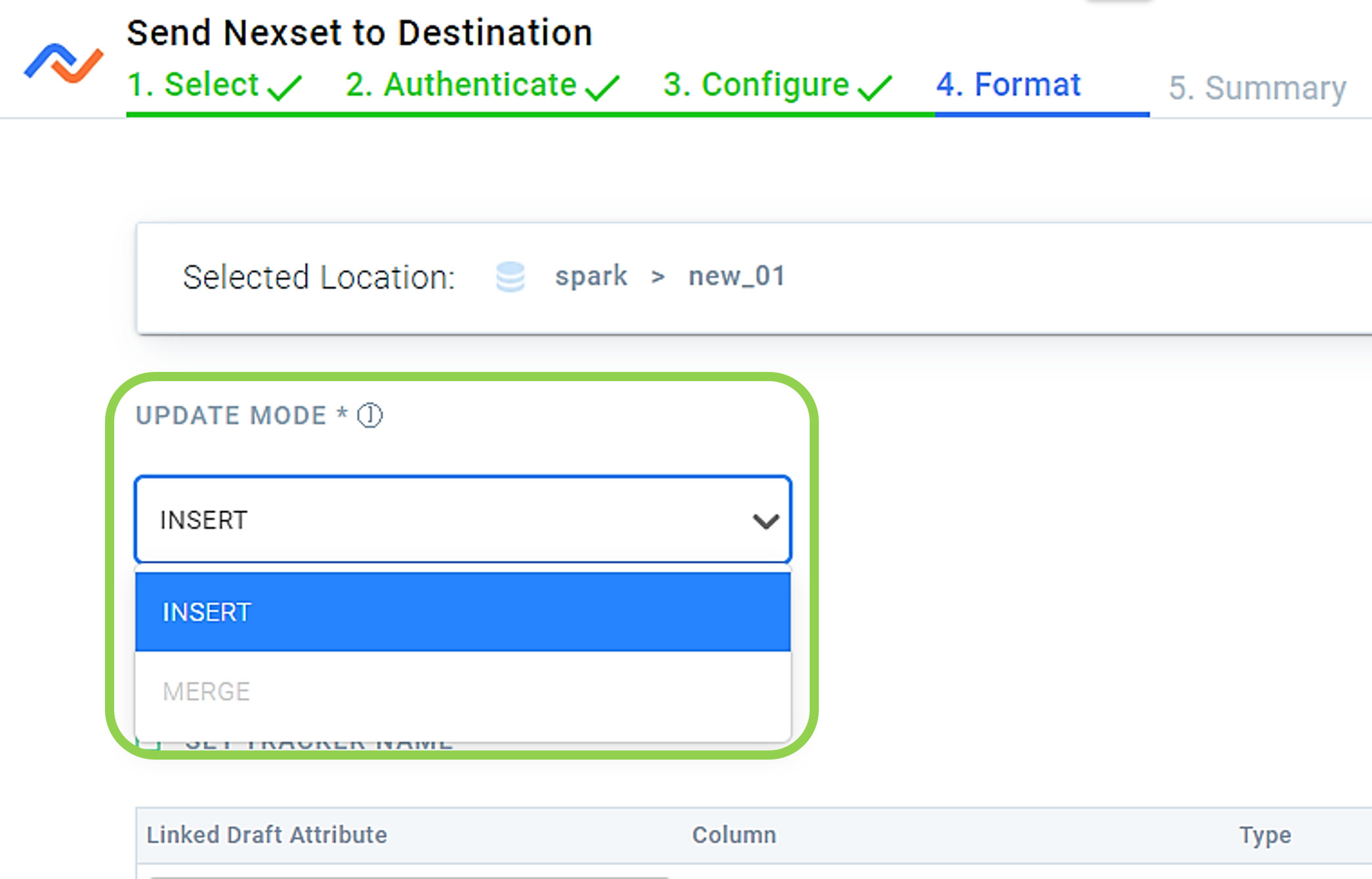The height and width of the screenshot is (879, 1372).
Task: Open the 5. Summary step
Action: tap(1257, 89)
